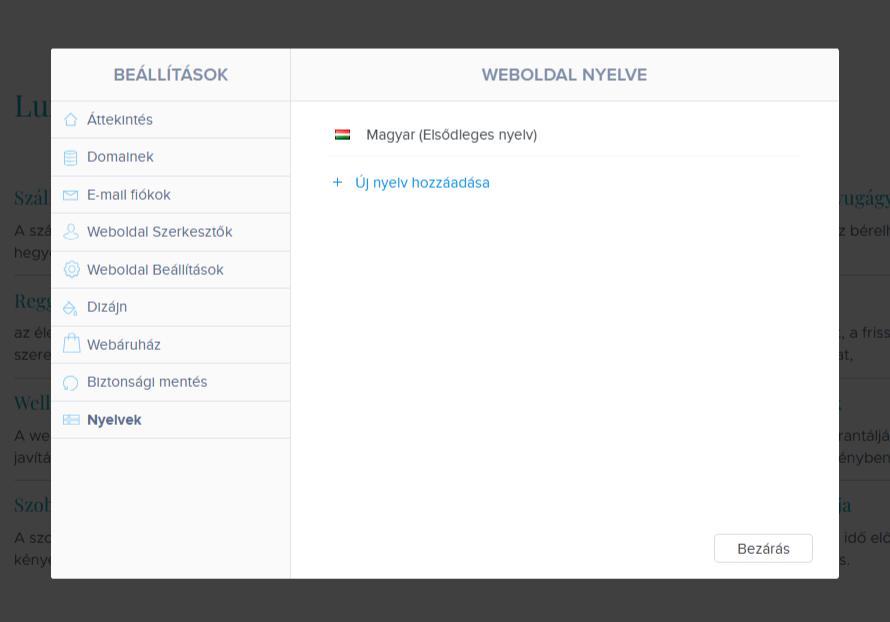Select Weboldal Szerkesztők in sidebar

(171, 232)
